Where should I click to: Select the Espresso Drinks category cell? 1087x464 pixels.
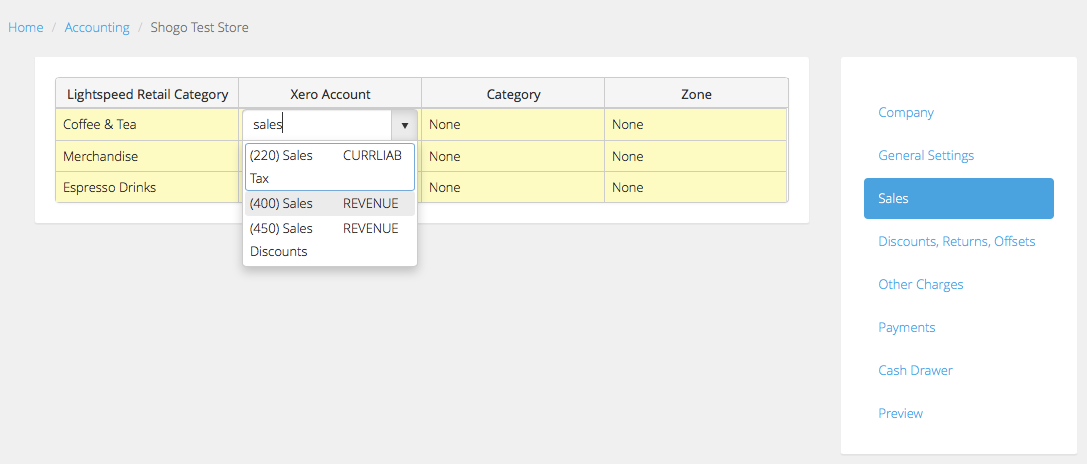click(147, 187)
